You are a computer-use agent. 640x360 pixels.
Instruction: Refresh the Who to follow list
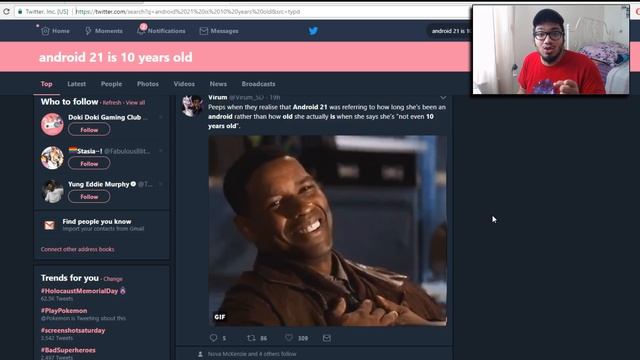tap(112, 103)
